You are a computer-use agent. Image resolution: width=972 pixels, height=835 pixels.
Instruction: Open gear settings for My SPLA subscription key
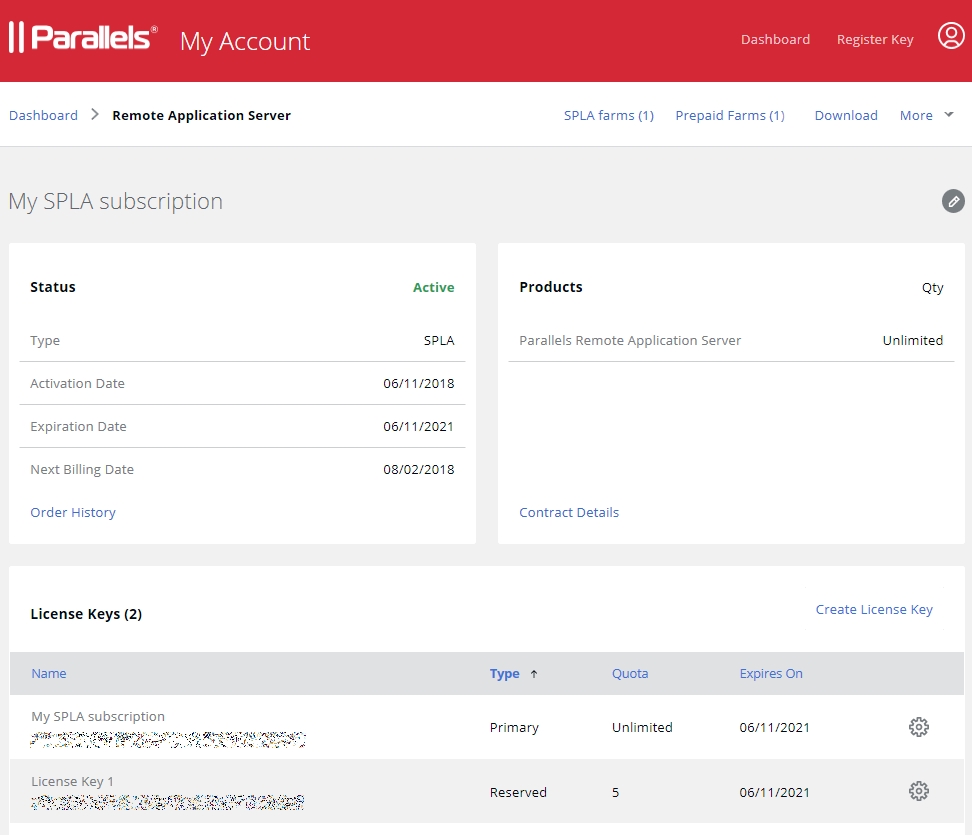918,727
